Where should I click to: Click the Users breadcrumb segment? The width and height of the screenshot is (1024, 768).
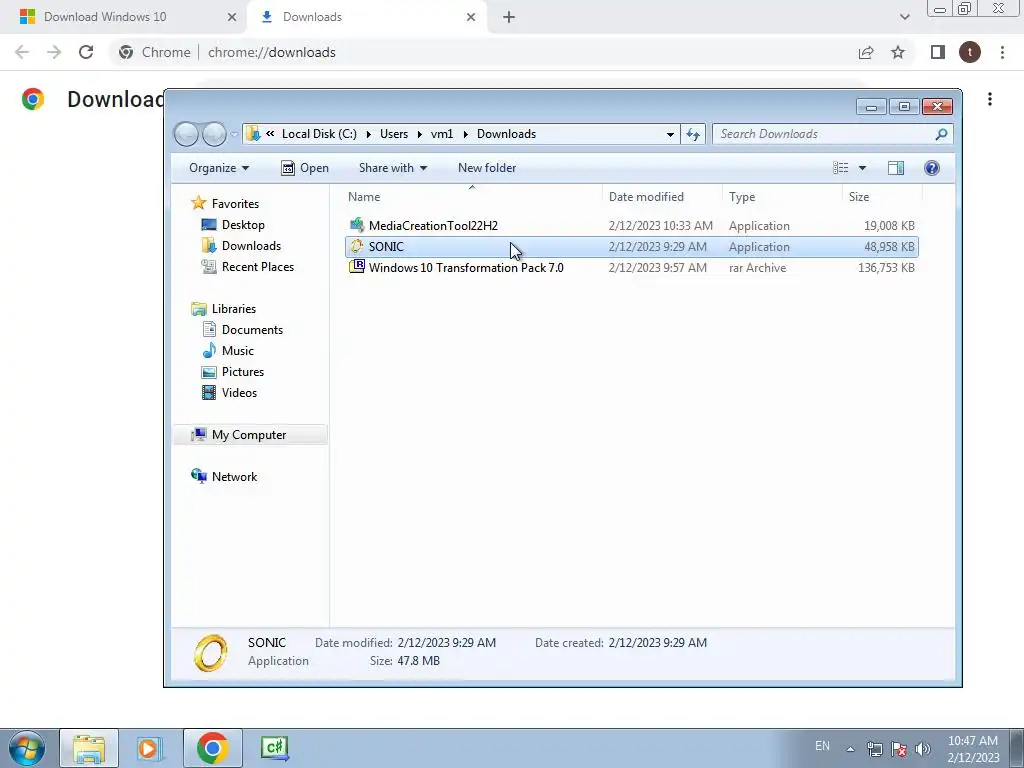click(394, 134)
